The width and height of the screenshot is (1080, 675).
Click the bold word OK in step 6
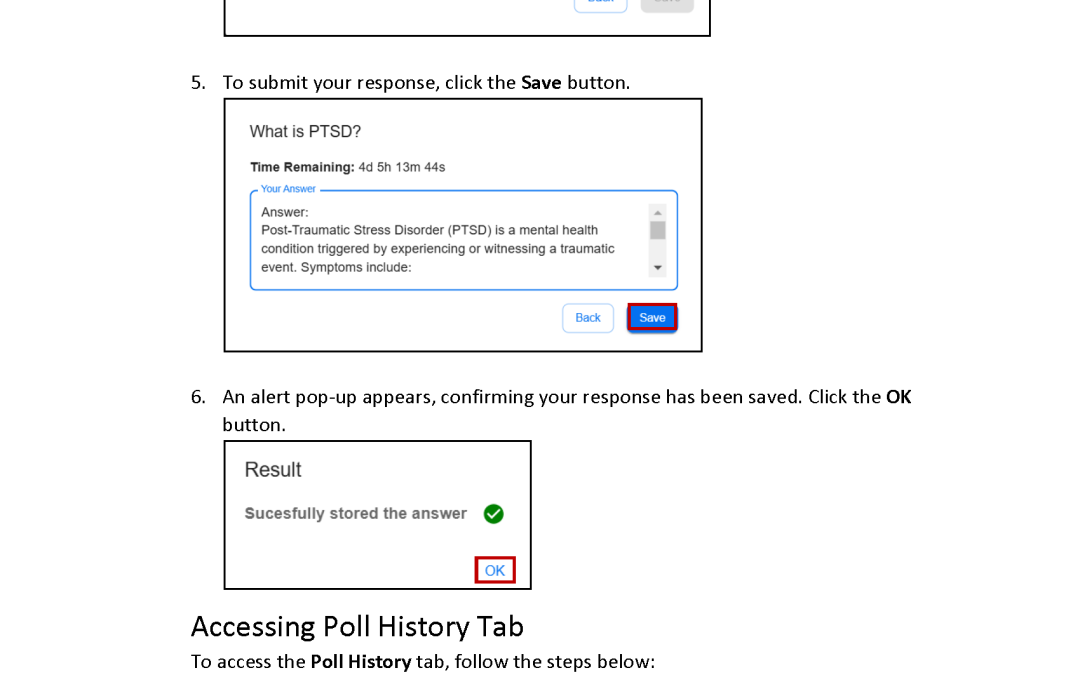pos(898,397)
